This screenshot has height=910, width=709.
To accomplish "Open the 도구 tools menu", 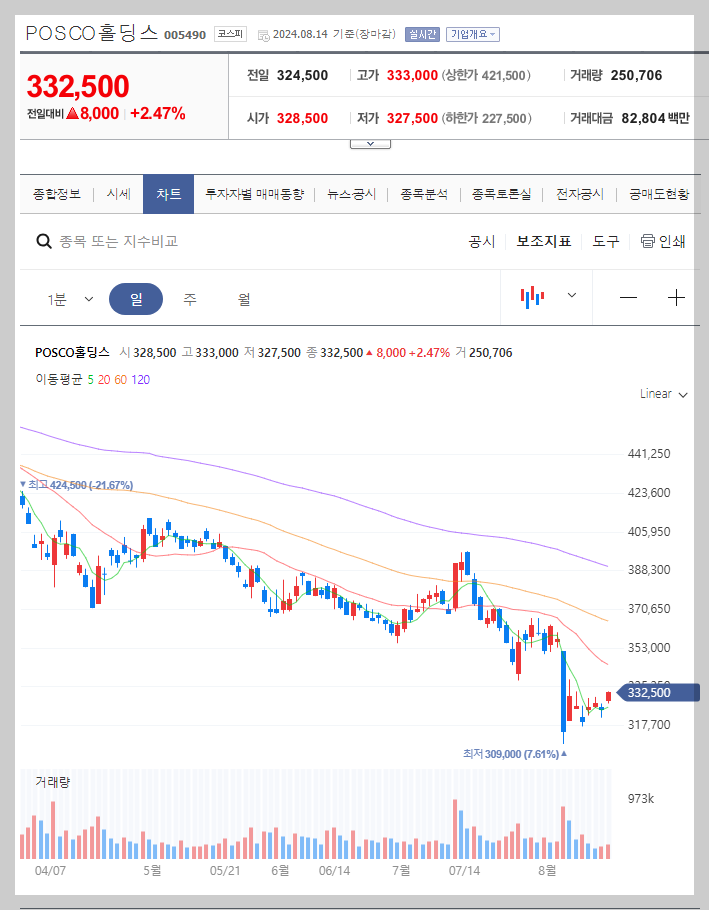I will coord(605,241).
